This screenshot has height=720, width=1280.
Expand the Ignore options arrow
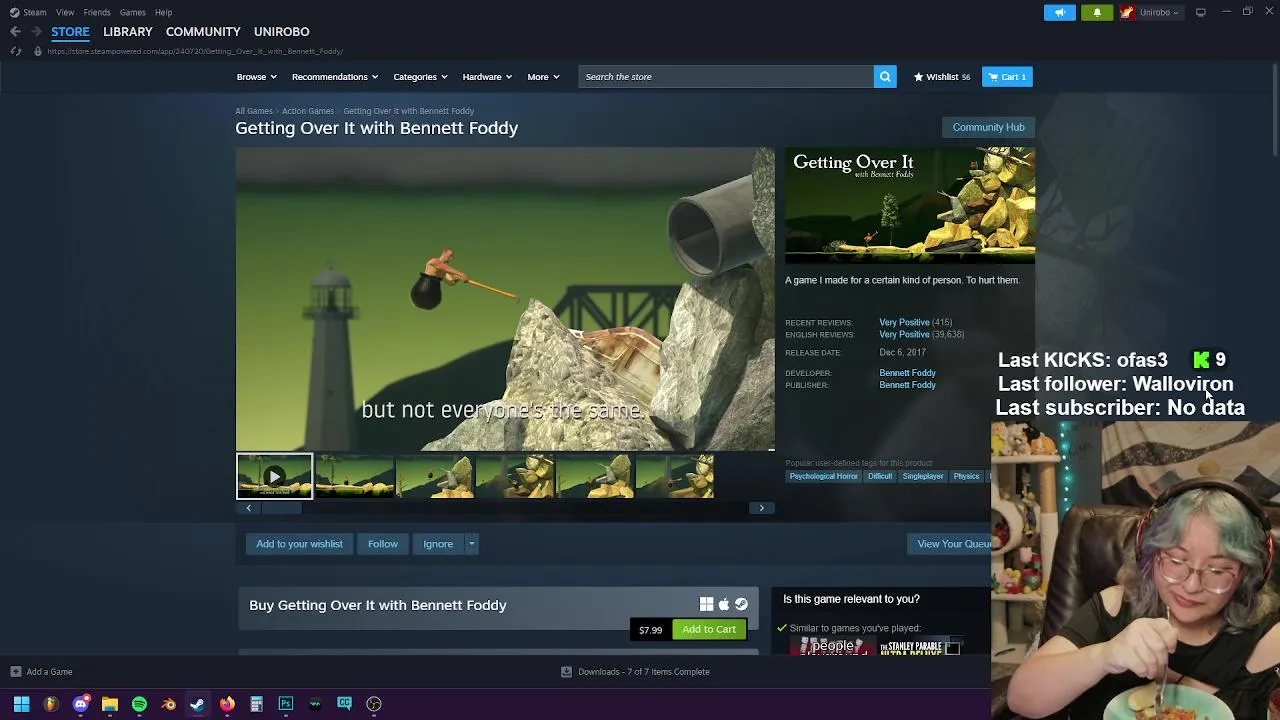pyautogui.click(x=471, y=544)
